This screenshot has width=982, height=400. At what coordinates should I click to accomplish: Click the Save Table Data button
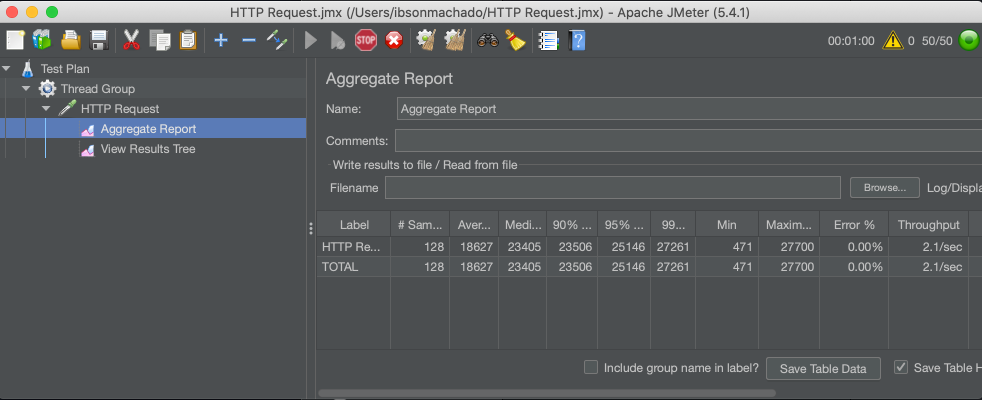tap(823, 369)
